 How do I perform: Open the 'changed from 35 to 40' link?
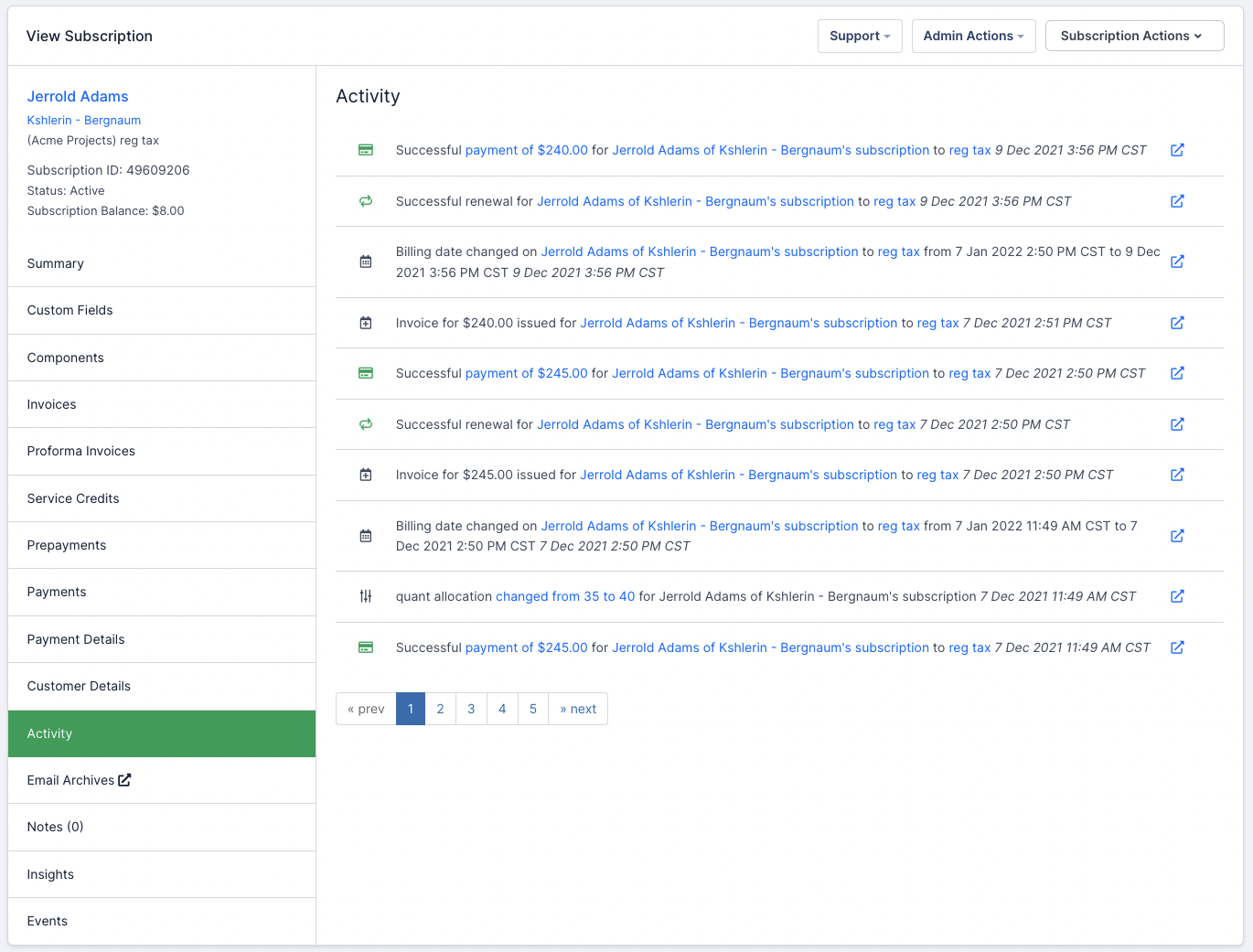(x=564, y=596)
